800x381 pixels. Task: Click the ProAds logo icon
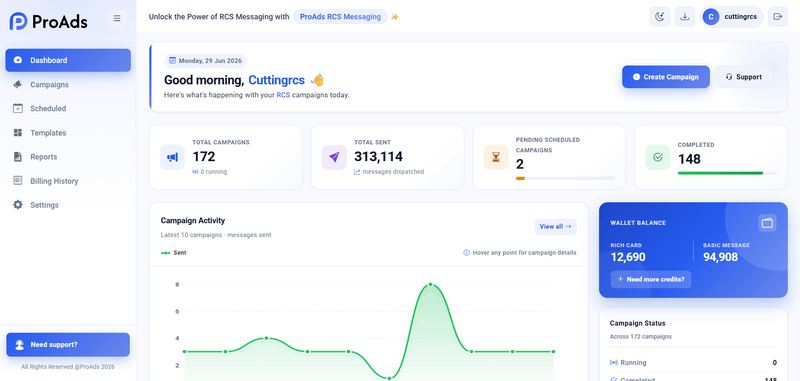click(18, 21)
